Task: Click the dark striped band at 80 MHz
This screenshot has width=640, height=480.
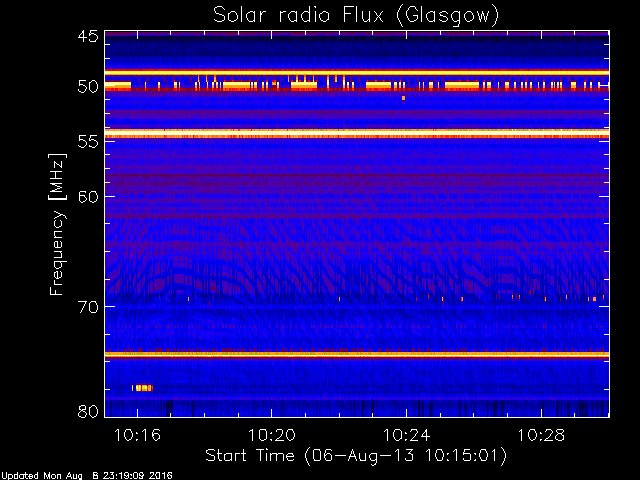Action: pyautogui.click(x=357, y=409)
